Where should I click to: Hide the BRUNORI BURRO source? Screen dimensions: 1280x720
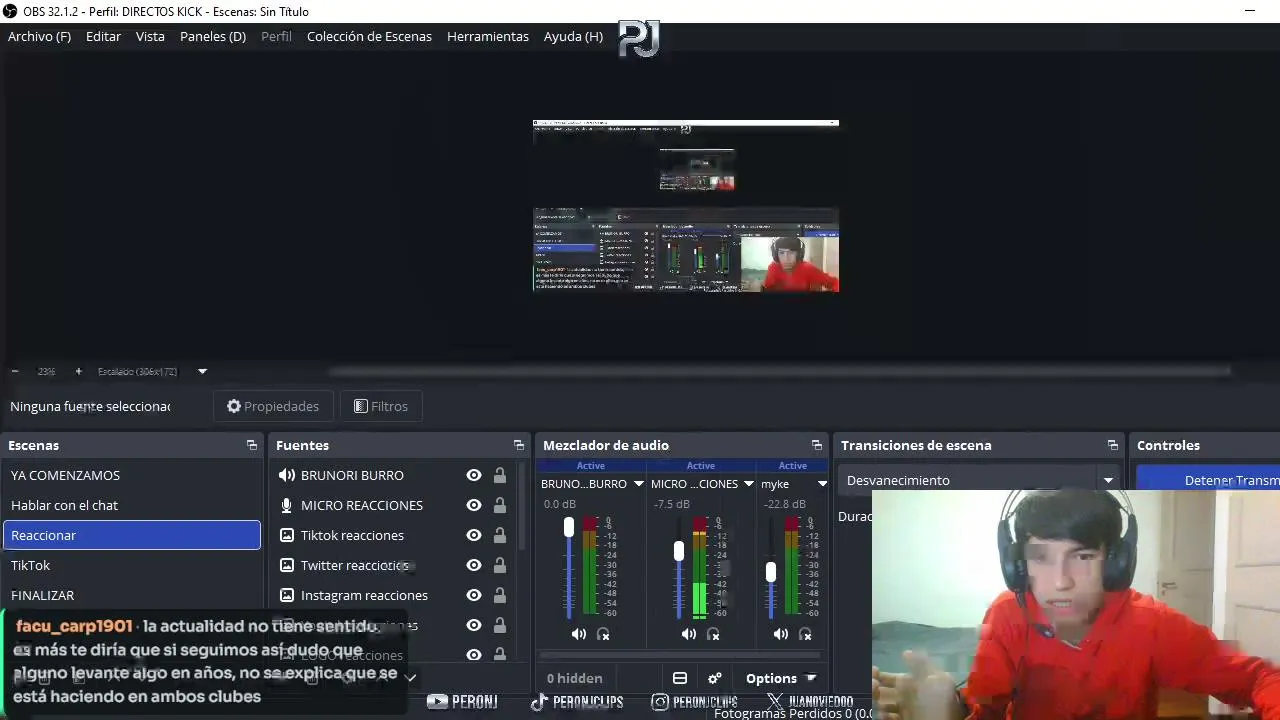(x=474, y=475)
